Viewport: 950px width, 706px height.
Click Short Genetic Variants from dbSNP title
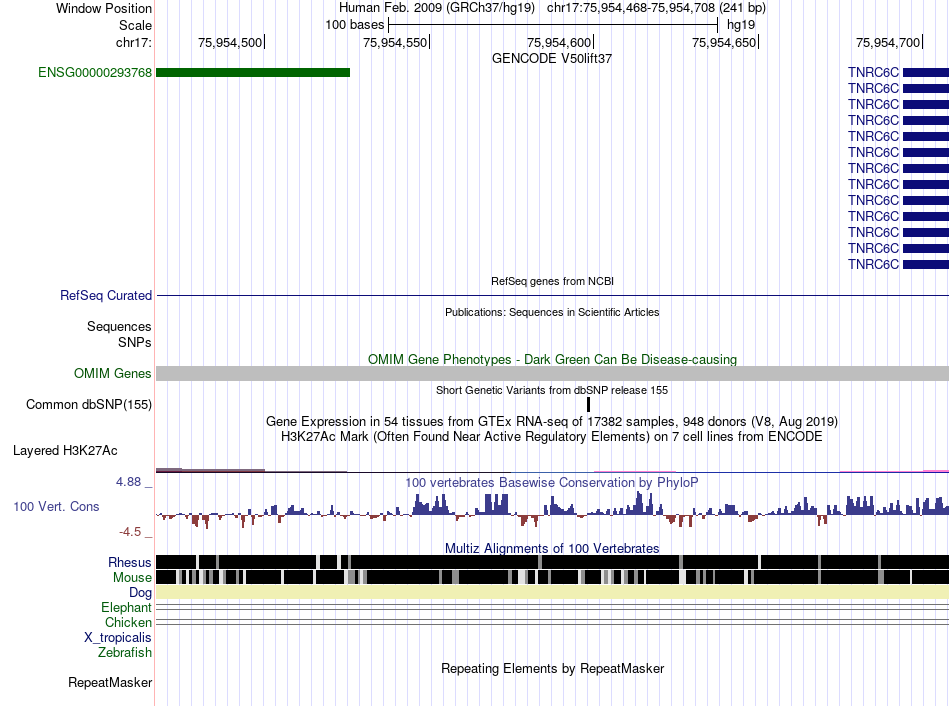coord(552,390)
